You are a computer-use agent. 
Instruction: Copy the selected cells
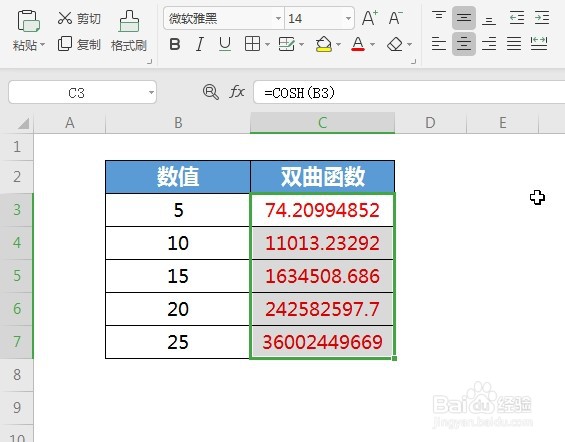[79, 44]
